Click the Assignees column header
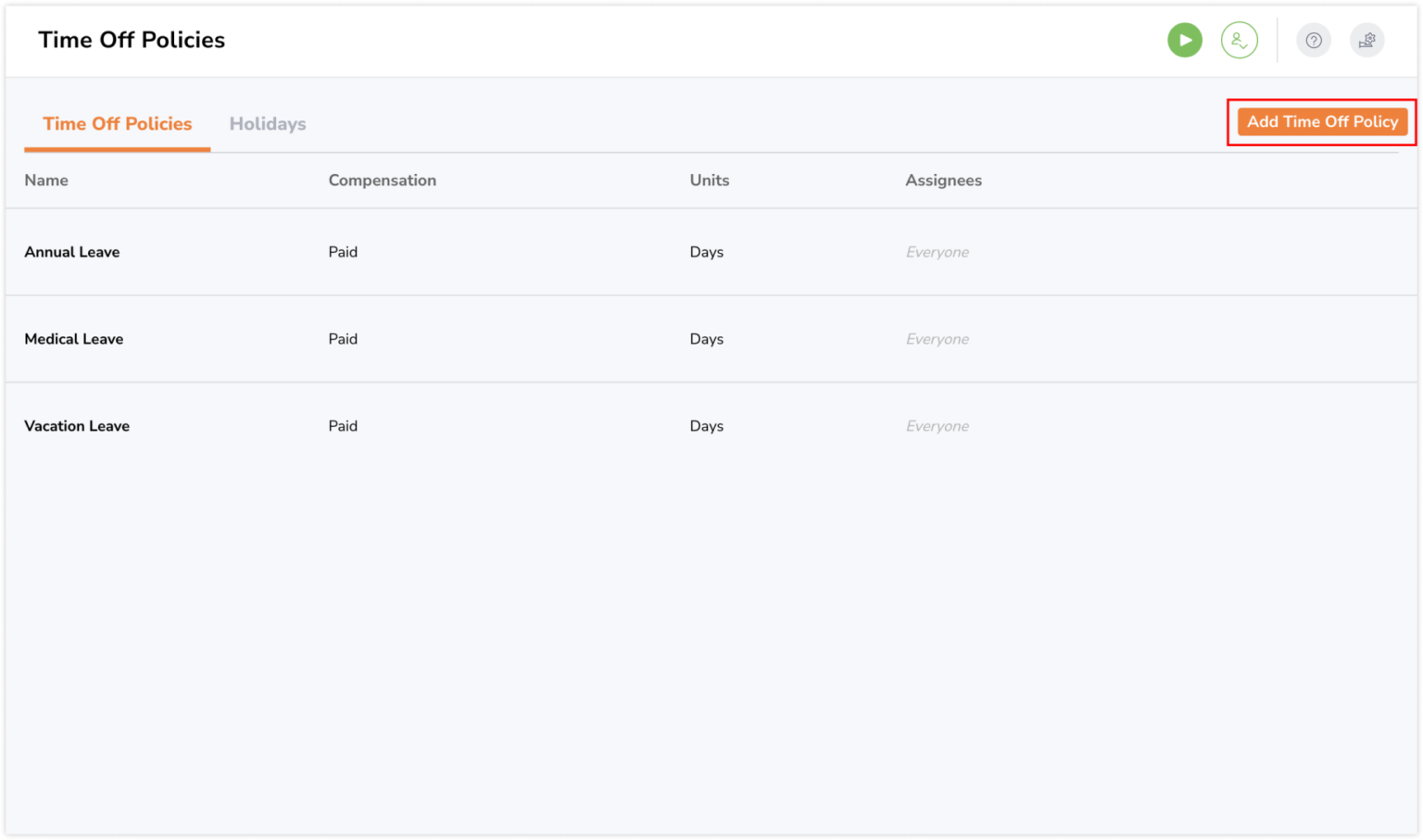 click(x=943, y=181)
